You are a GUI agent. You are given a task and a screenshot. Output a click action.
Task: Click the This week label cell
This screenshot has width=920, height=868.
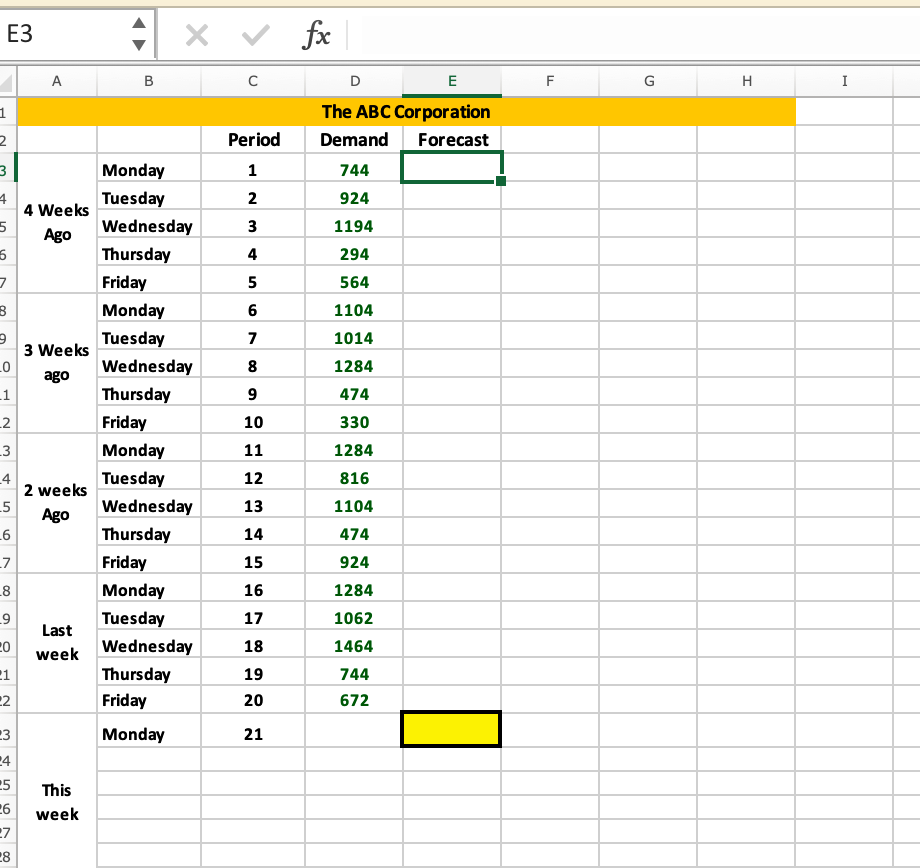click(57, 802)
